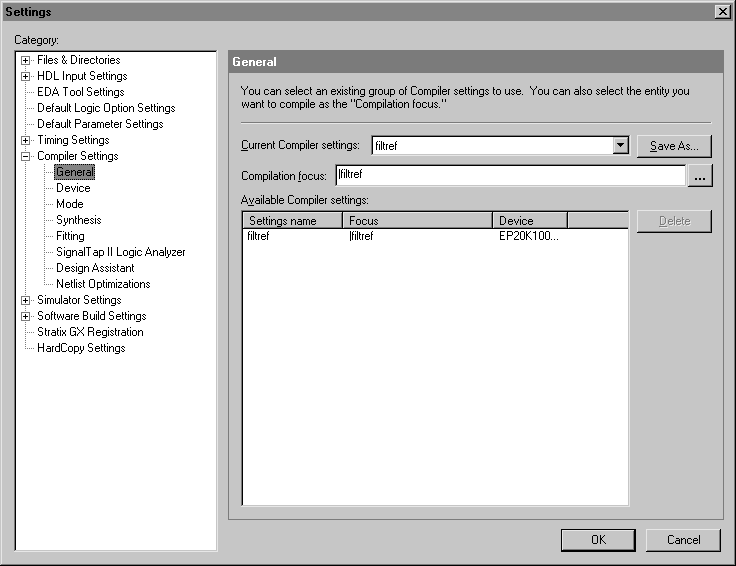Screen dimensions: 736x566
Task: Expand the HDL Input Settings node
Action: click(26, 76)
